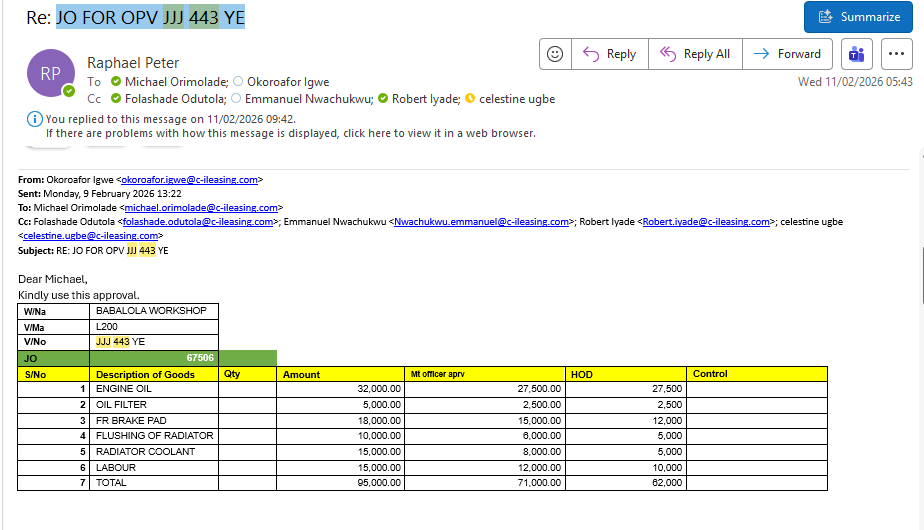Open the more actions ellipsis menu
The height and width of the screenshot is (530, 924).
click(x=896, y=54)
